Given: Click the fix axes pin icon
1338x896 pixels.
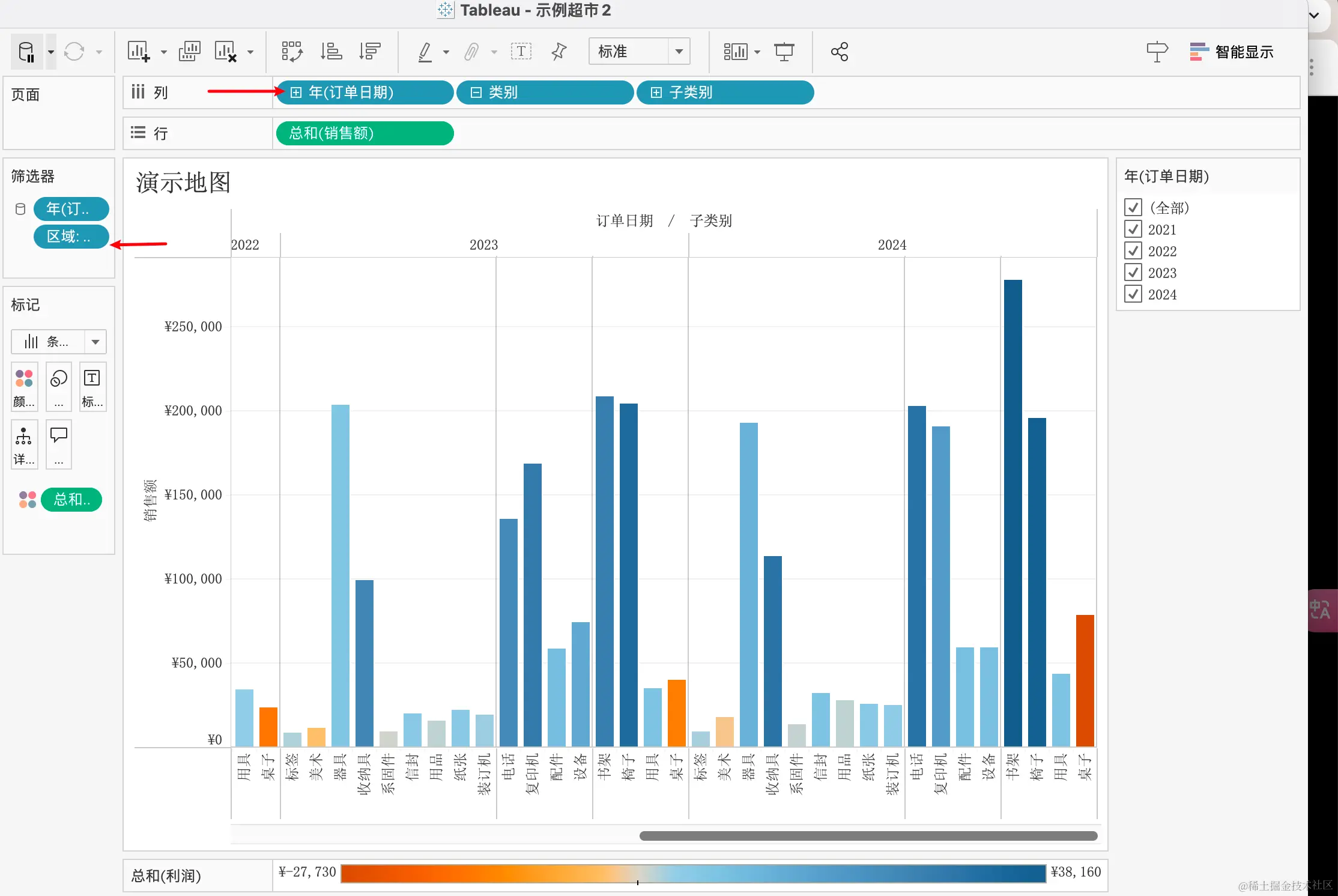Looking at the screenshot, I should [x=559, y=52].
